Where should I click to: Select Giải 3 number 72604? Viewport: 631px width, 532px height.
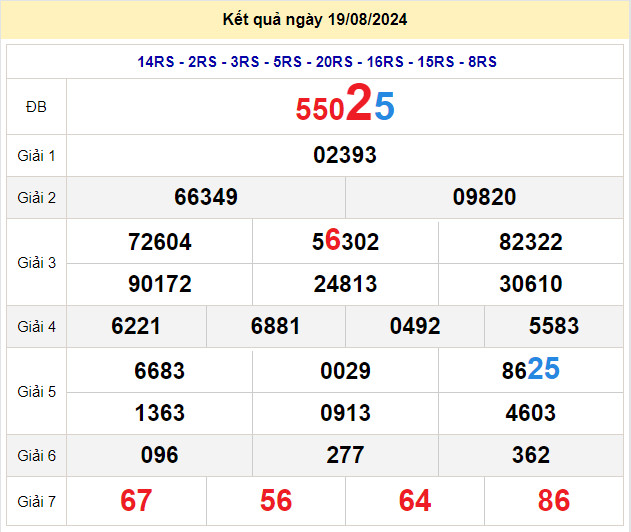point(160,242)
